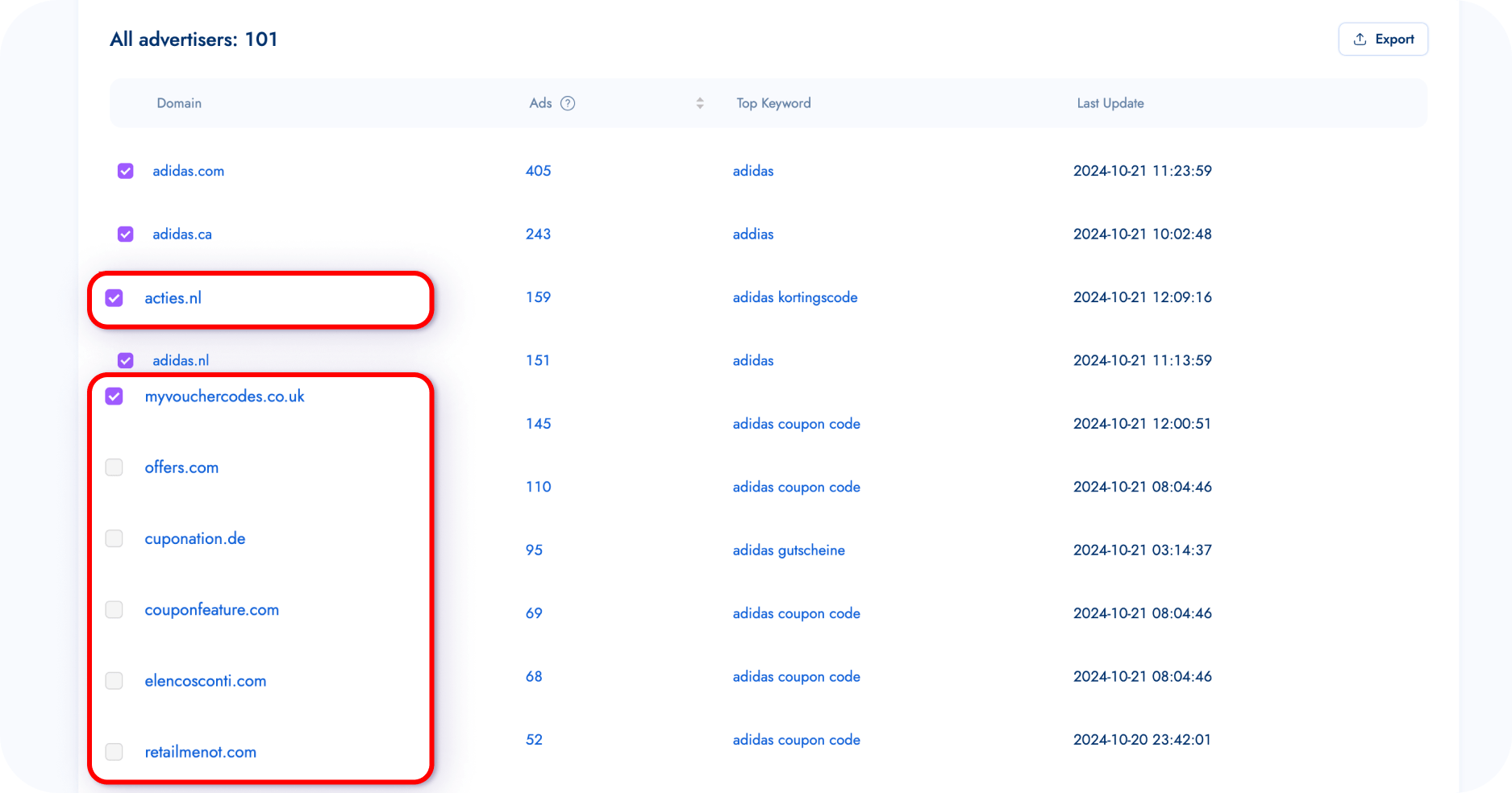Click the 110 ads count
This screenshot has width=1512, height=793.
[539, 487]
